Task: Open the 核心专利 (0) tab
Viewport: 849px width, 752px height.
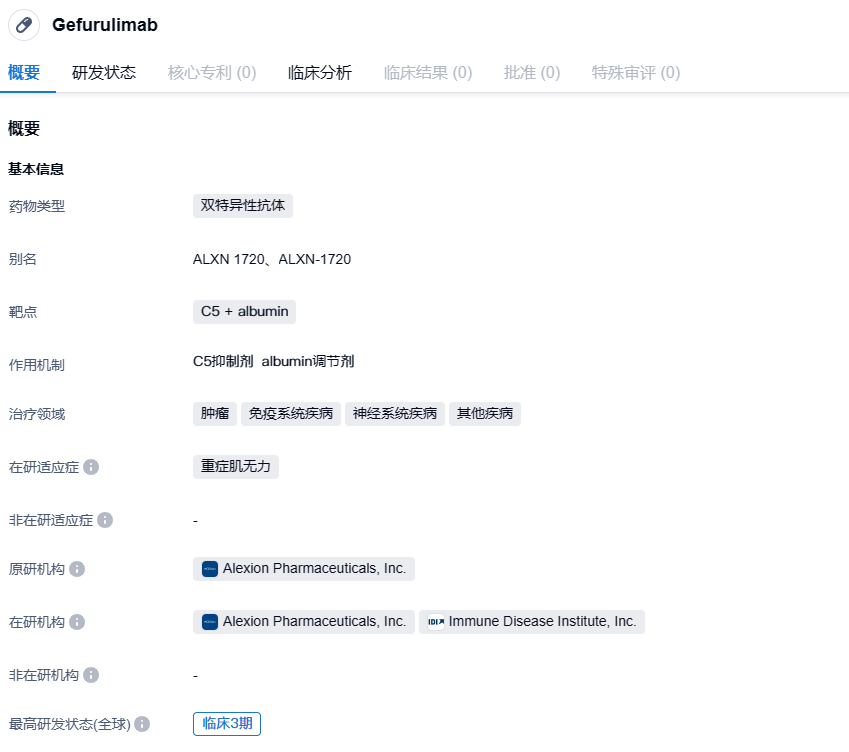Action: [212, 72]
